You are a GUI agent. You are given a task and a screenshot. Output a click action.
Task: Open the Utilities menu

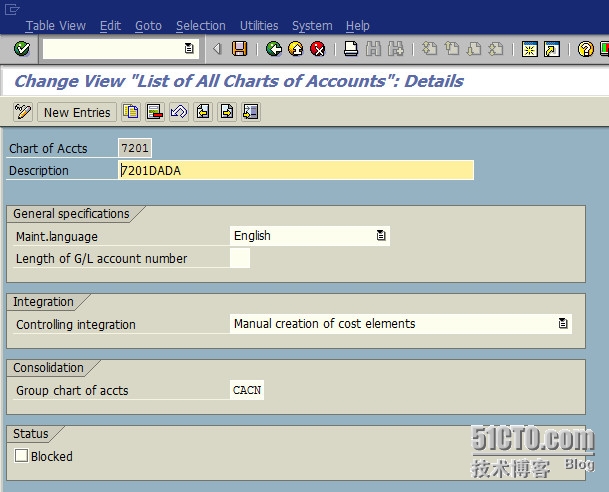(x=259, y=26)
